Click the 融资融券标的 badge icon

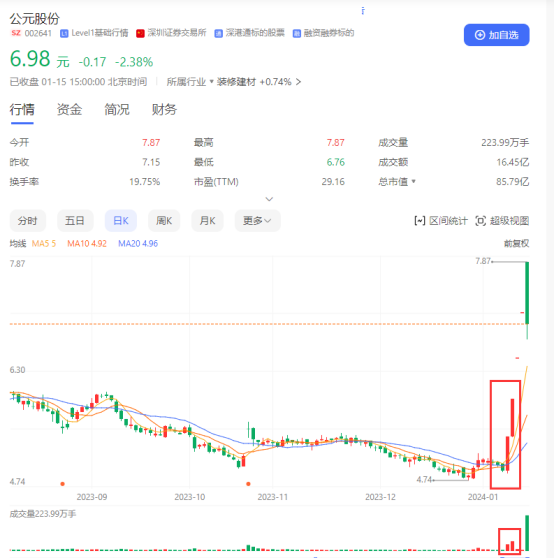[297, 33]
